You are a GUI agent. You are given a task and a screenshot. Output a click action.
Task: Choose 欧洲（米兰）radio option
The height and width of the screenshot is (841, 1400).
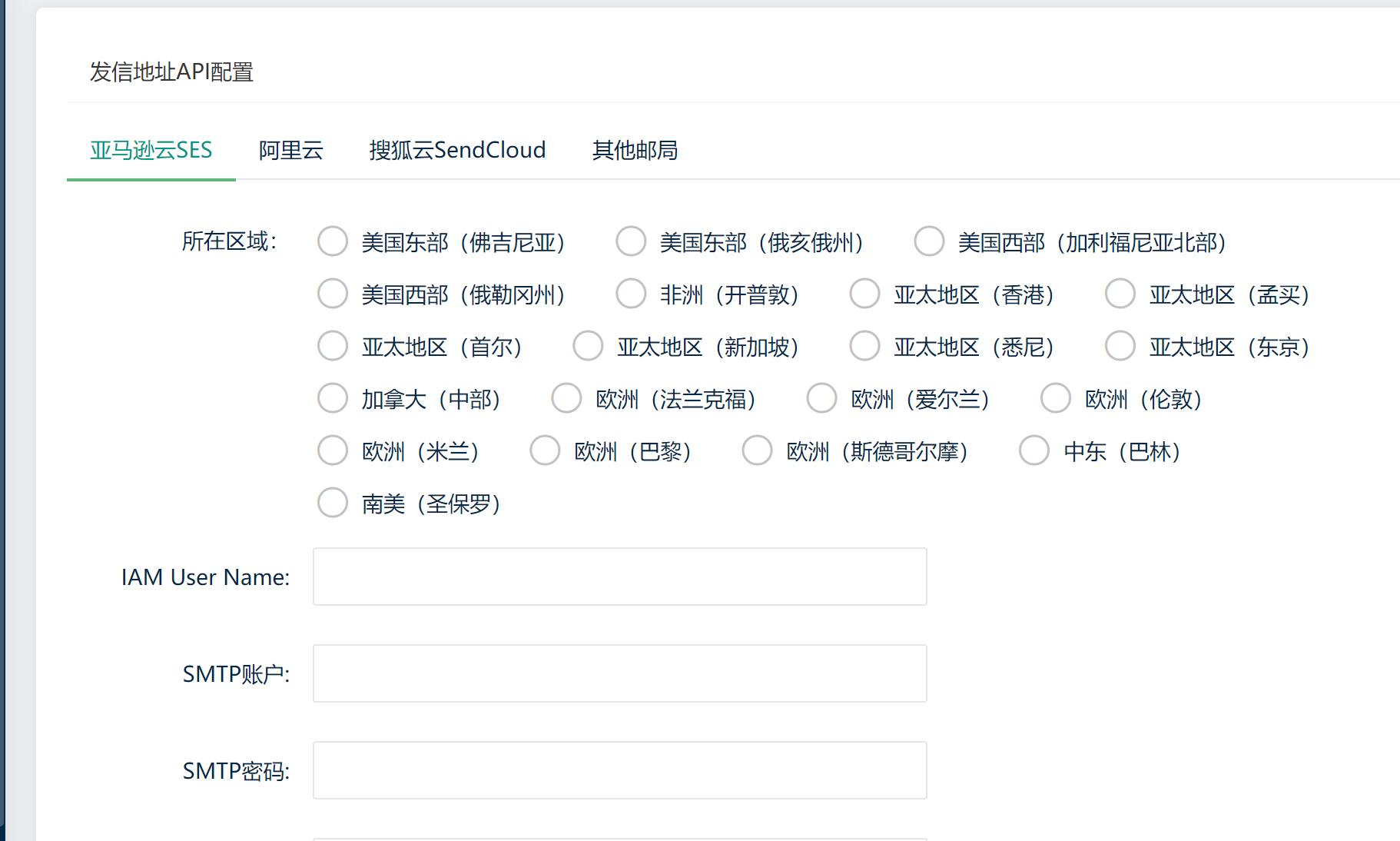pos(333,450)
